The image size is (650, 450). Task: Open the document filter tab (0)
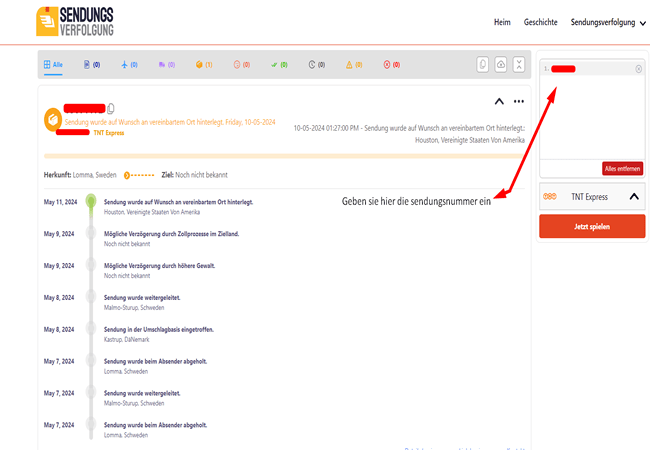92,65
